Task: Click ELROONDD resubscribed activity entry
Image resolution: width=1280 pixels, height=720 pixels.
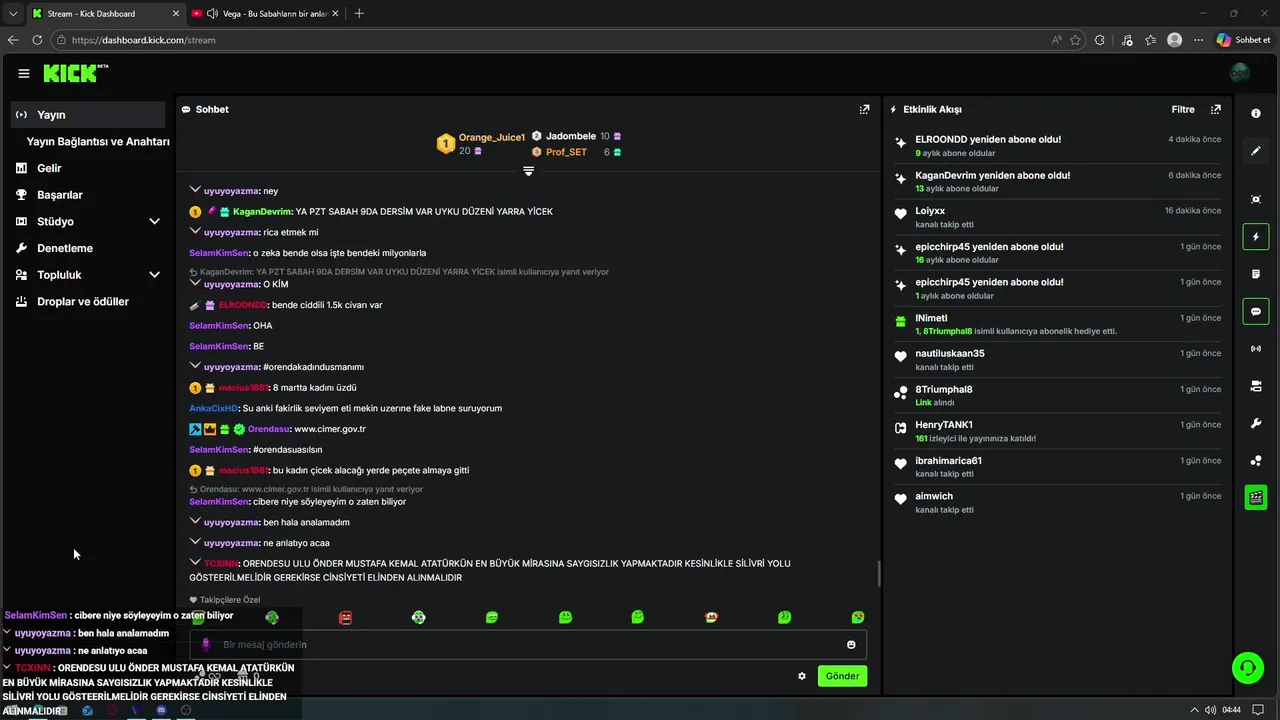Action: (1058, 146)
